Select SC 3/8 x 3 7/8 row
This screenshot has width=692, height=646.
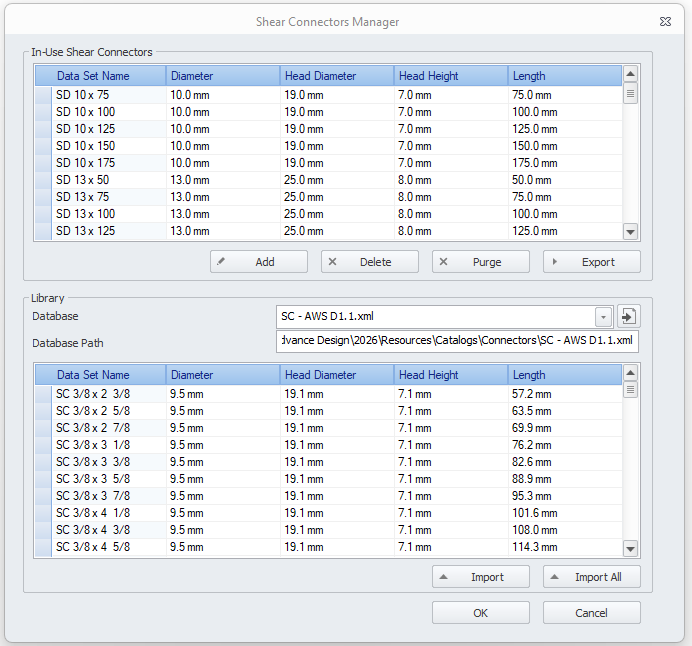click(328, 496)
